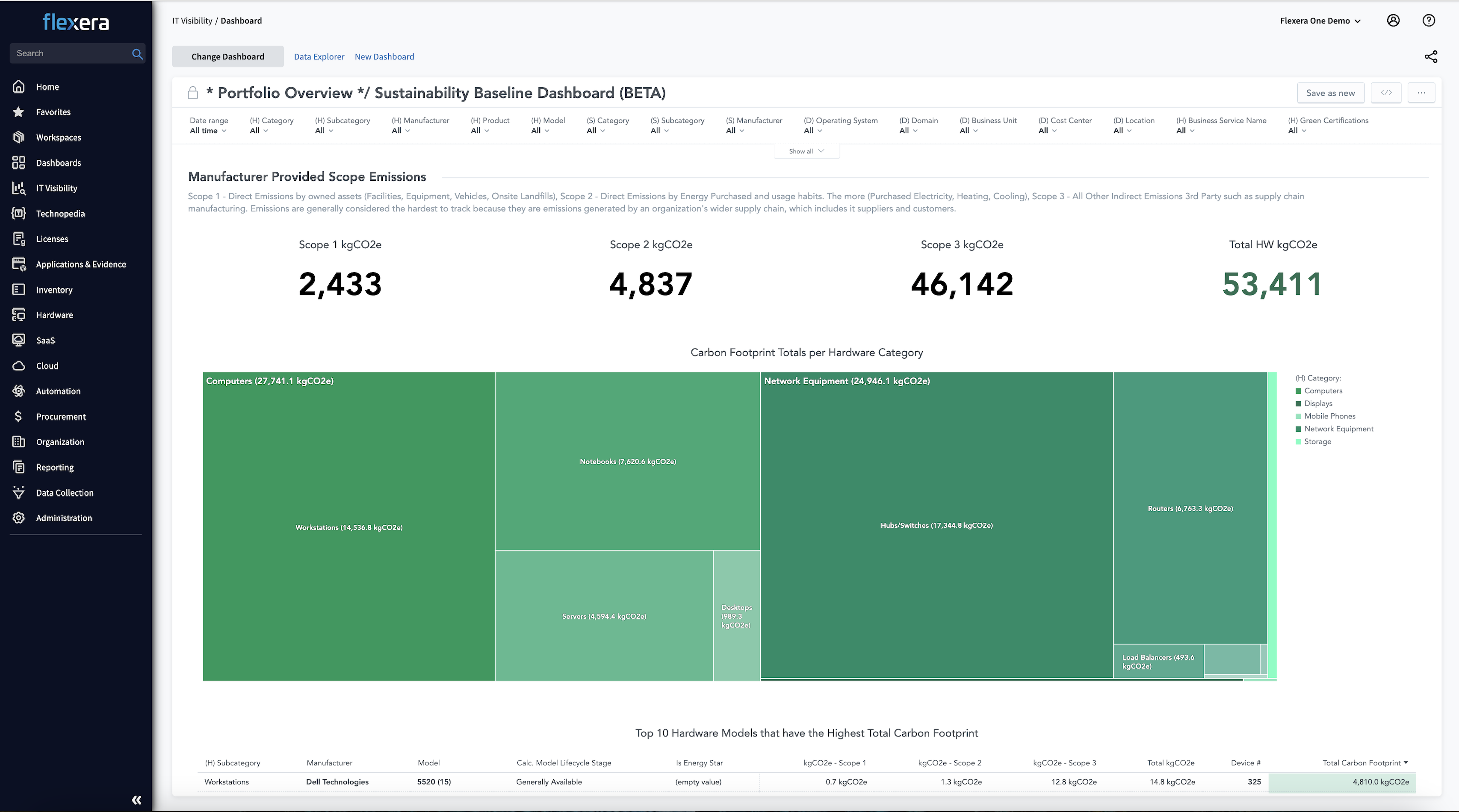The image size is (1459, 812).
Task: Open Technopedia from the sidebar
Action: coord(60,214)
